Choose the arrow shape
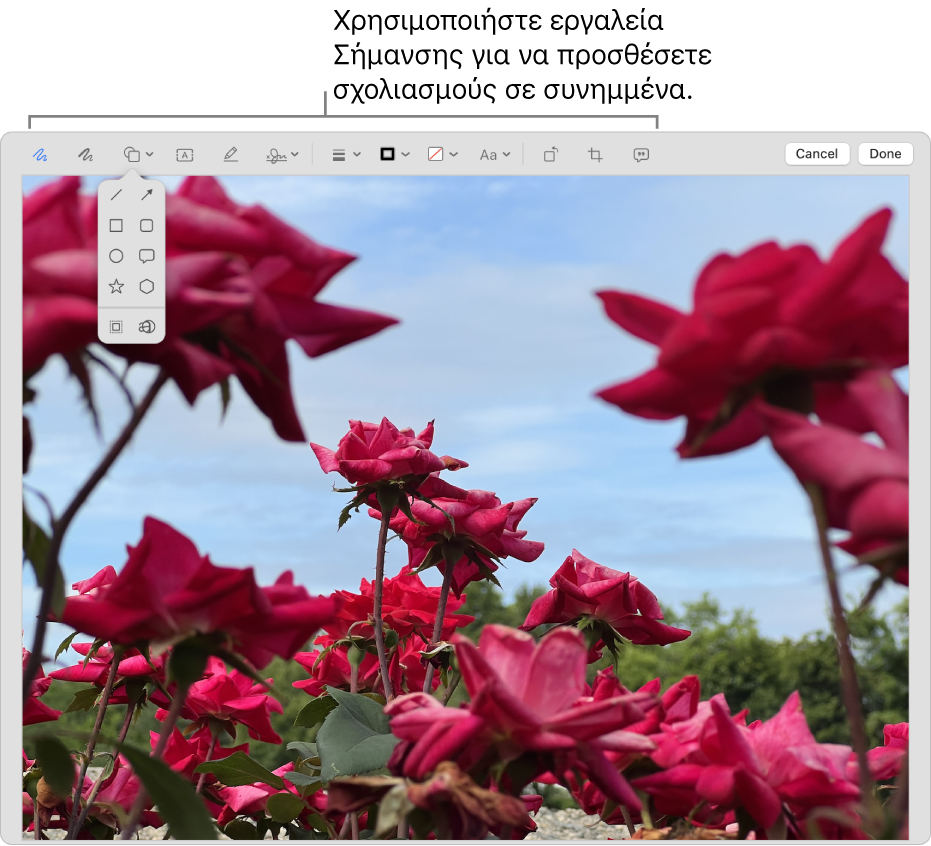This screenshot has height=846, width=931. click(147, 195)
